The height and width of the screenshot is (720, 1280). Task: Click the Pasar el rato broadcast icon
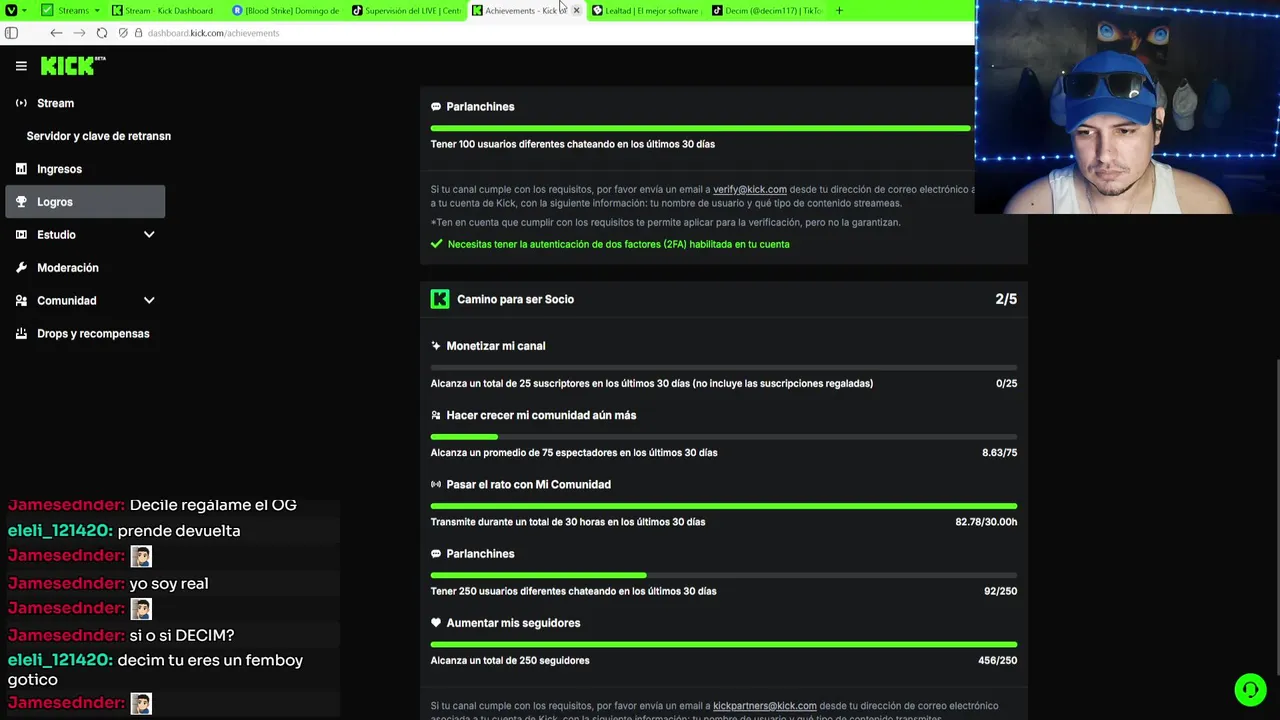click(436, 484)
